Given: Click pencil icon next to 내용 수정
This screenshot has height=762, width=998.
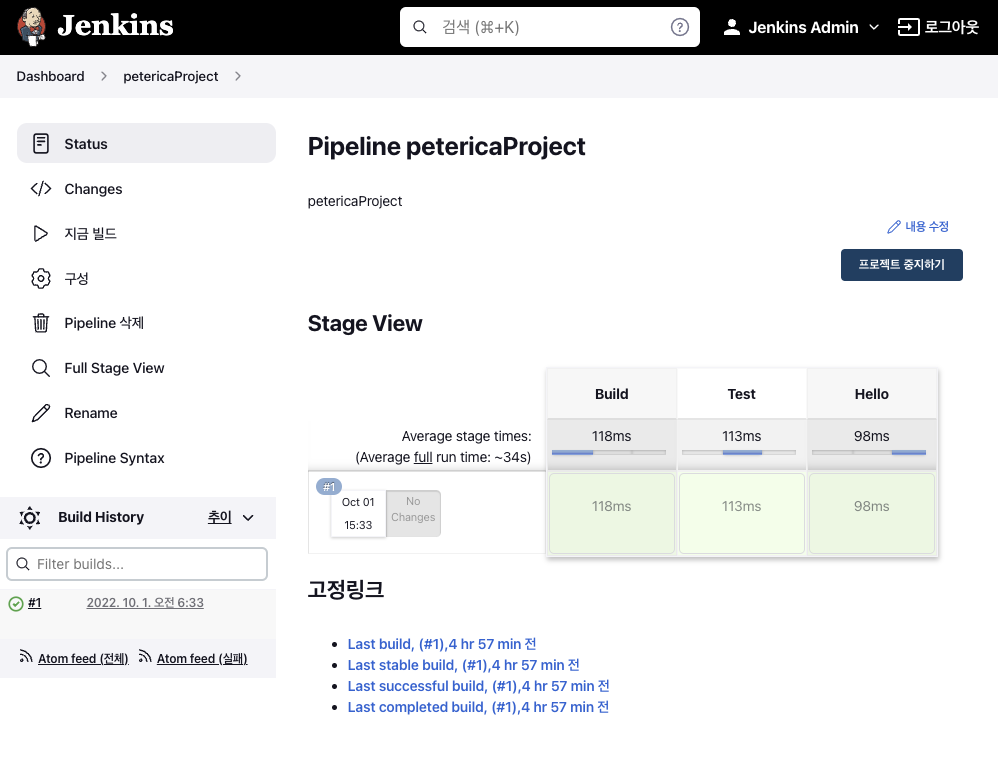Looking at the screenshot, I should coord(894,227).
